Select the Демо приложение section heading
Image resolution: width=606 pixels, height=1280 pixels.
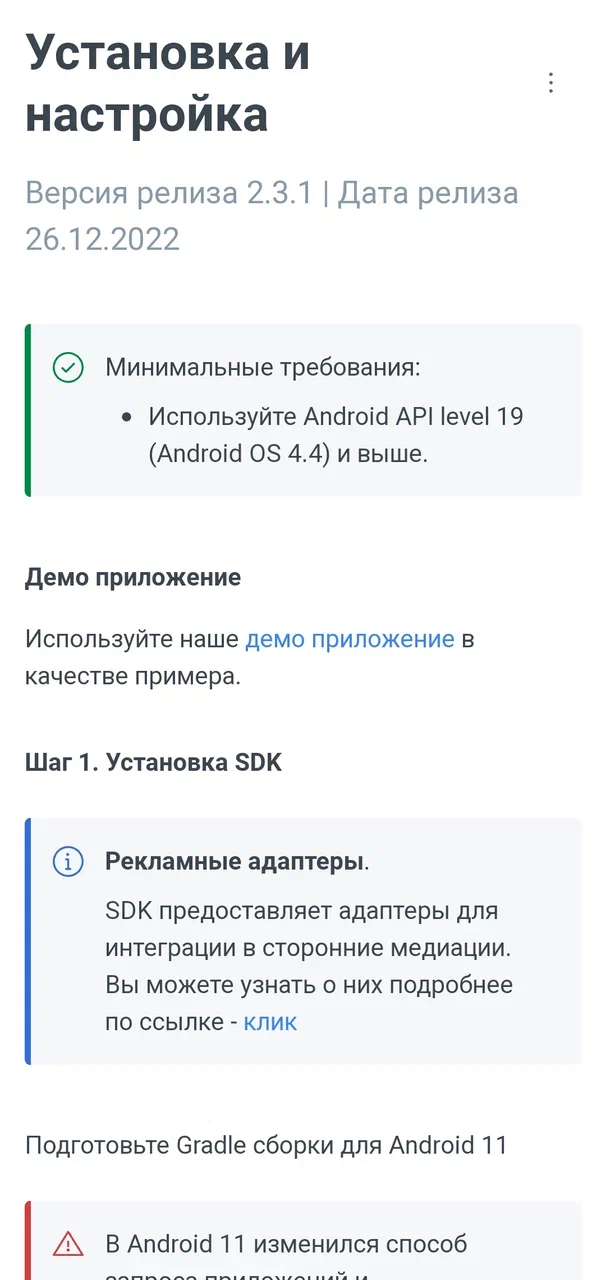point(132,577)
